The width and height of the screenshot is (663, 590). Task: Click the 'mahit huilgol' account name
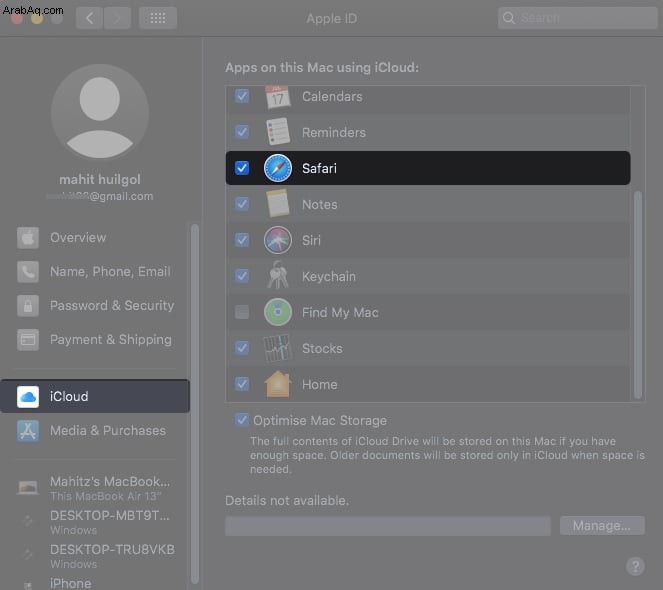click(100, 179)
